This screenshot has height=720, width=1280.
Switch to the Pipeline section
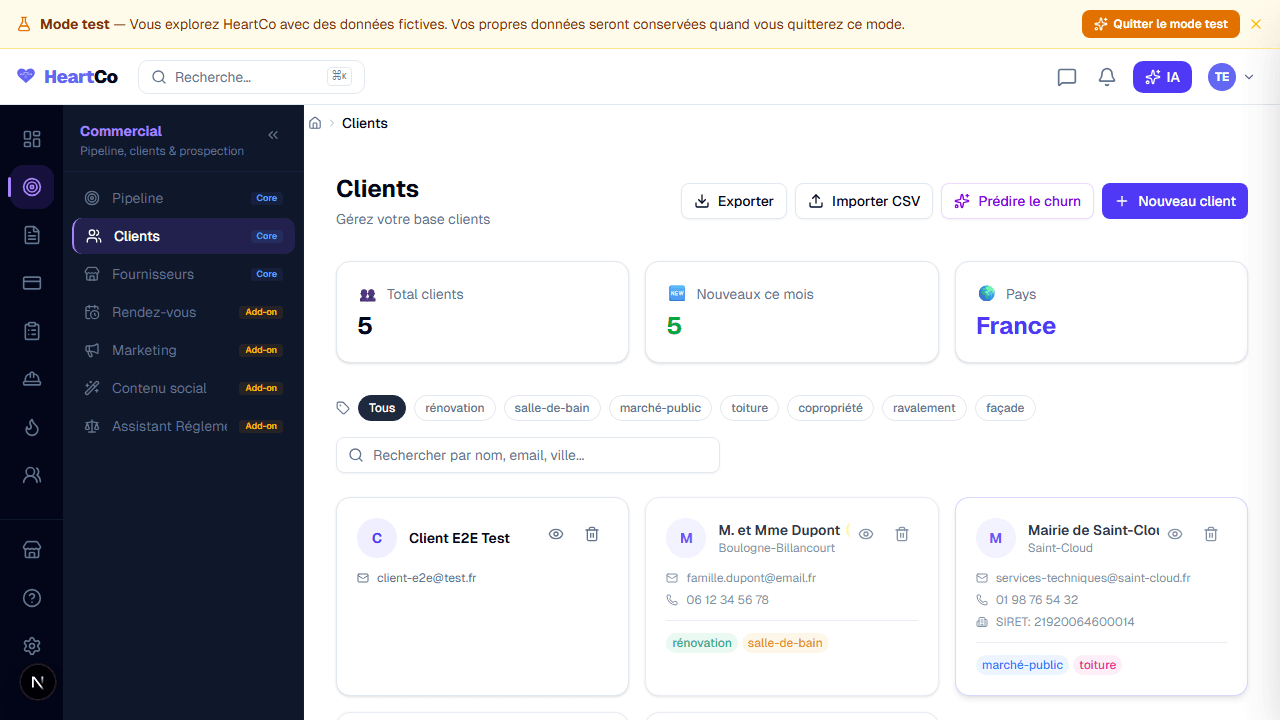coord(139,198)
